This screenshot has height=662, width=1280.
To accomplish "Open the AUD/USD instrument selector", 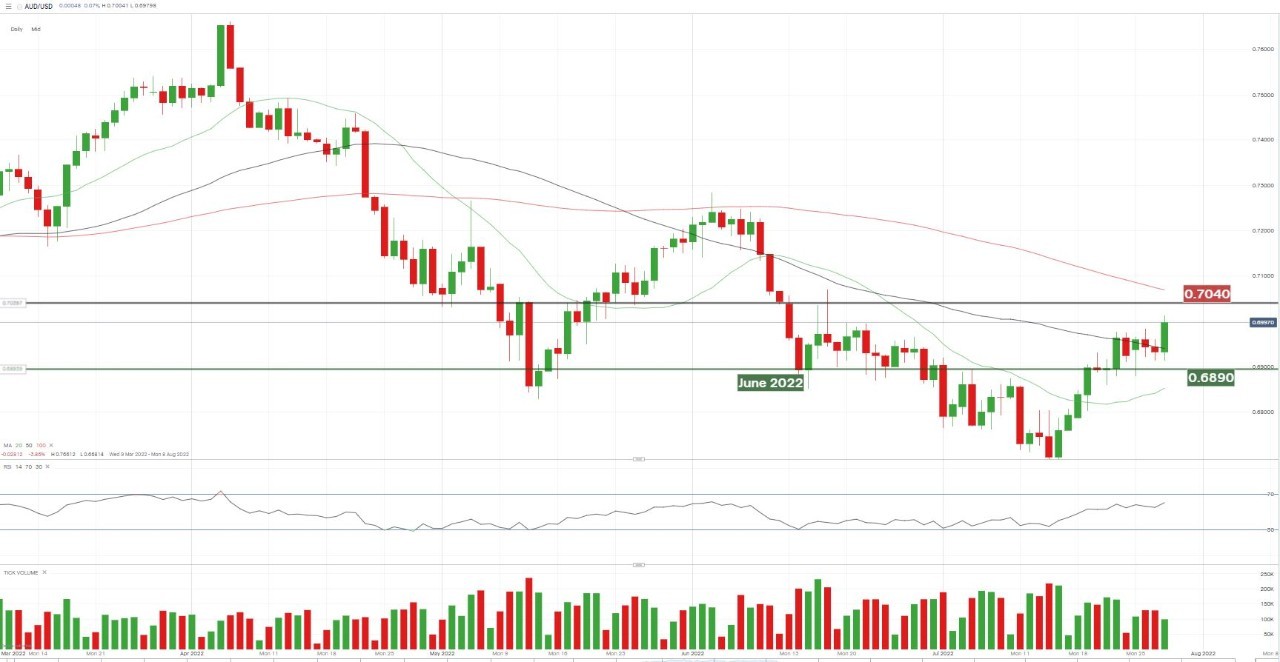I will [x=38, y=7].
